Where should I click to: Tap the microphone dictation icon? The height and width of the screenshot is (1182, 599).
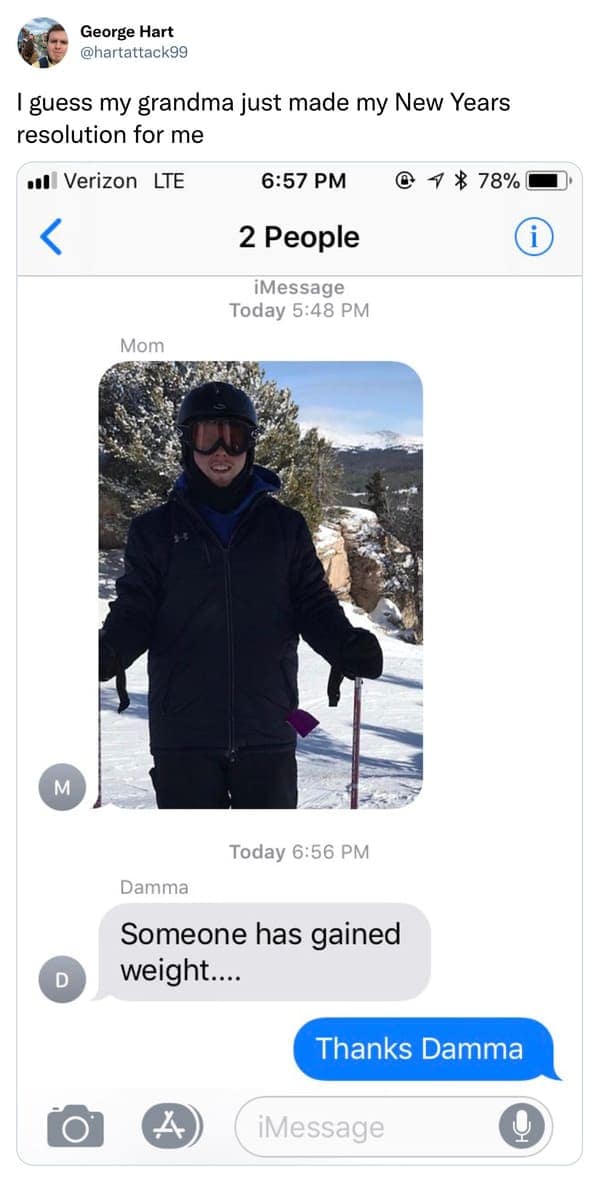click(518, 1126)
